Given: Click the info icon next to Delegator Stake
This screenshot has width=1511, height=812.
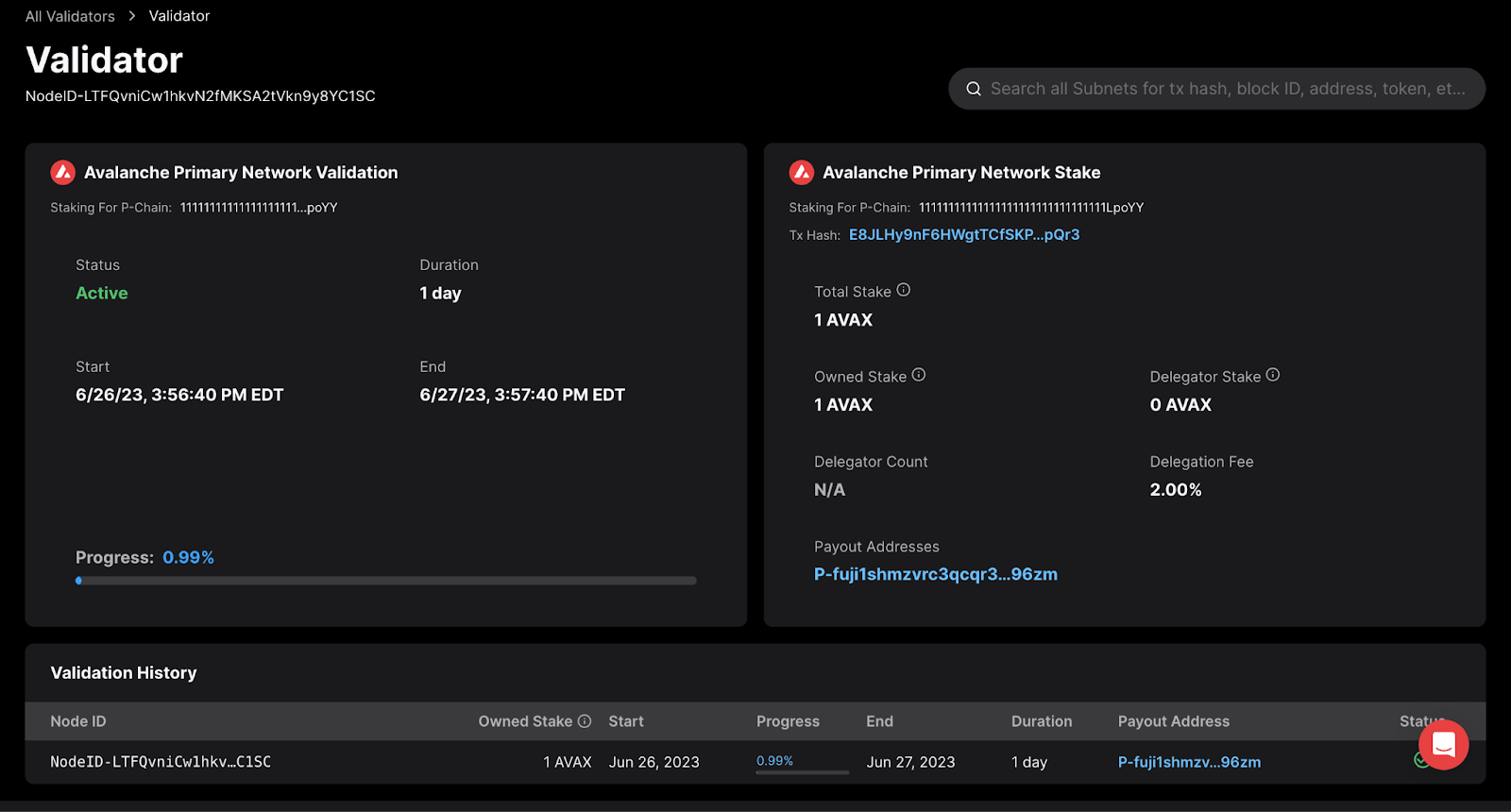Looking at the screenshot, I should click(1273, 375).
